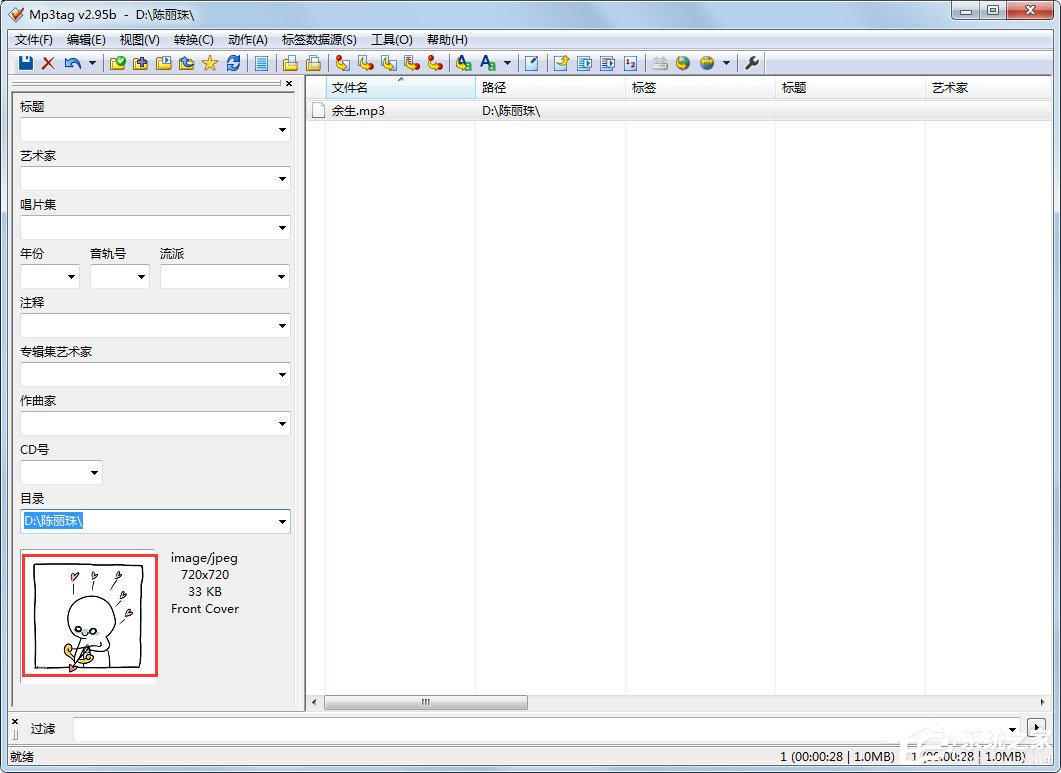Expand the 注释 combo box
The image size is (1061, 773).
coord(282,326)
